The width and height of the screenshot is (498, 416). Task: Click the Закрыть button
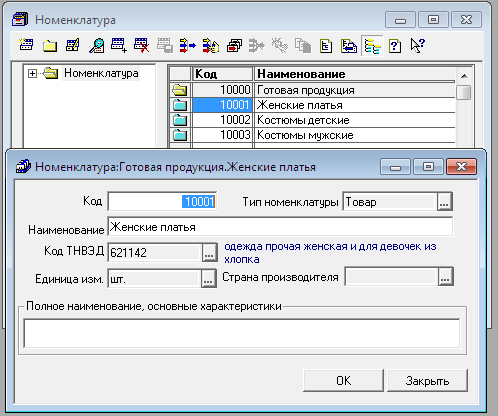427,380
